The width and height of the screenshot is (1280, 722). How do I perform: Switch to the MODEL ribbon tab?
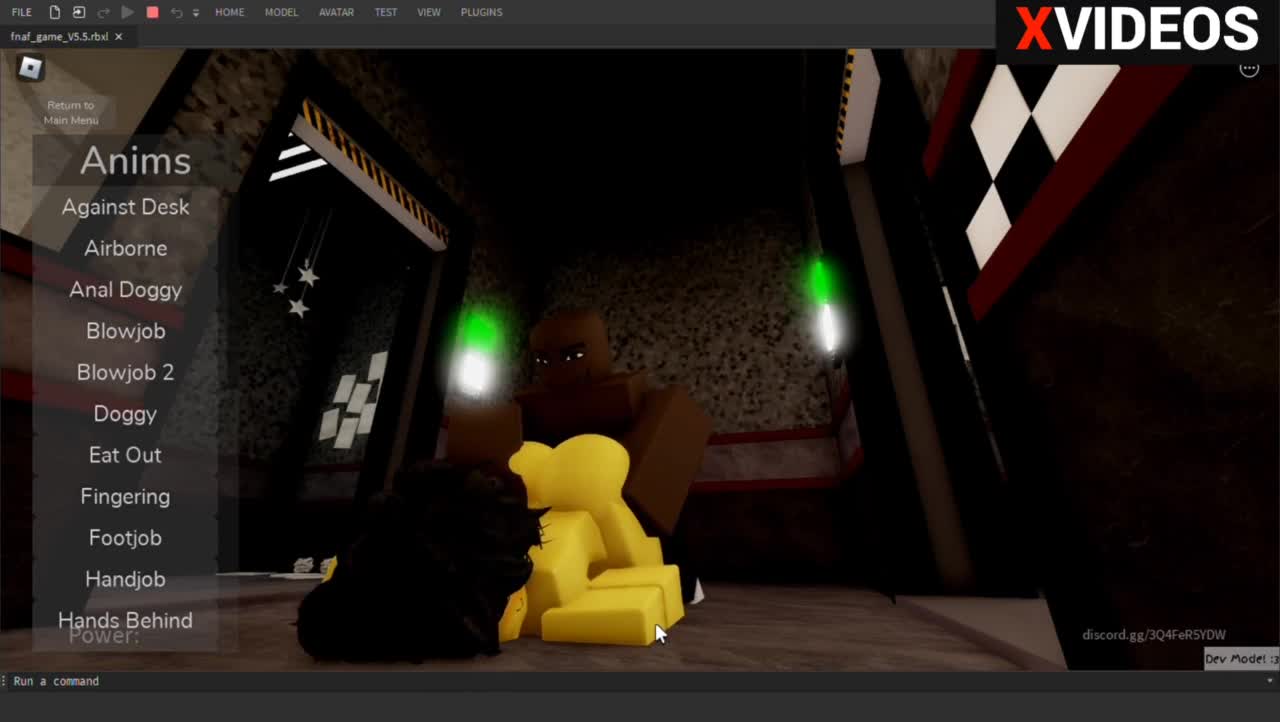281,12
